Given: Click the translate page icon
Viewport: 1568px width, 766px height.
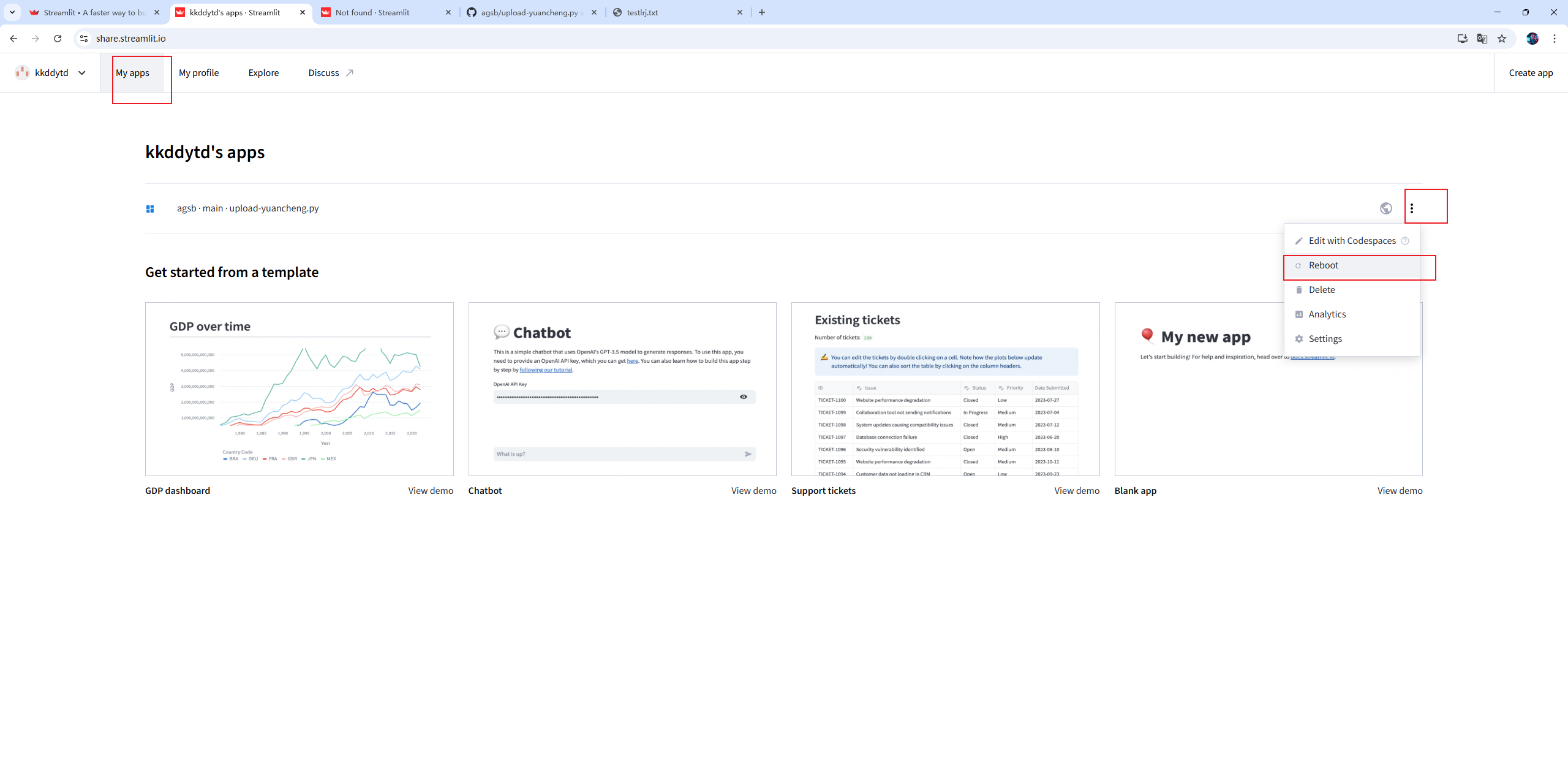Looking at the screenshot, I should click(x=1482, y=39).
